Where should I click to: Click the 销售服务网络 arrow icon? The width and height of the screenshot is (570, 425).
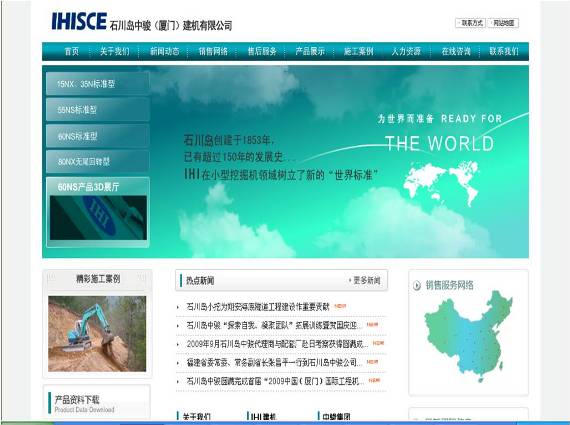tap(417, 285)
